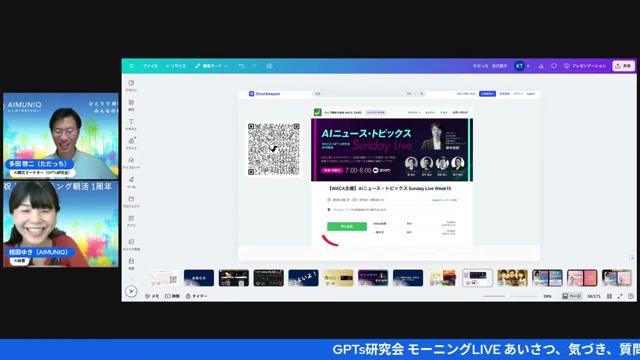Toggle the ページ thumbnails view button
The image size is (640, 360).
click(x=571, y=296)
